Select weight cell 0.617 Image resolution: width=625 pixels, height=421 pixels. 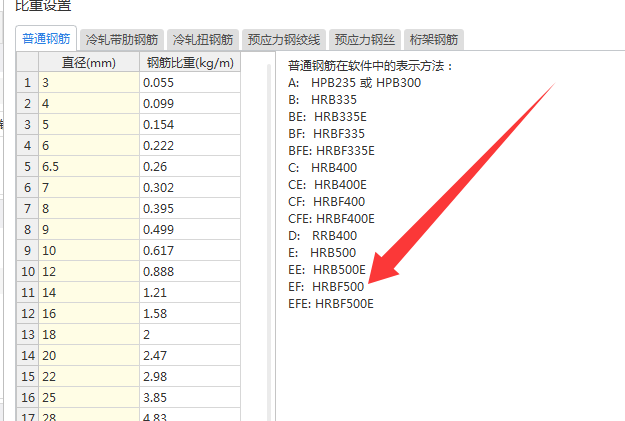(190, 250)
